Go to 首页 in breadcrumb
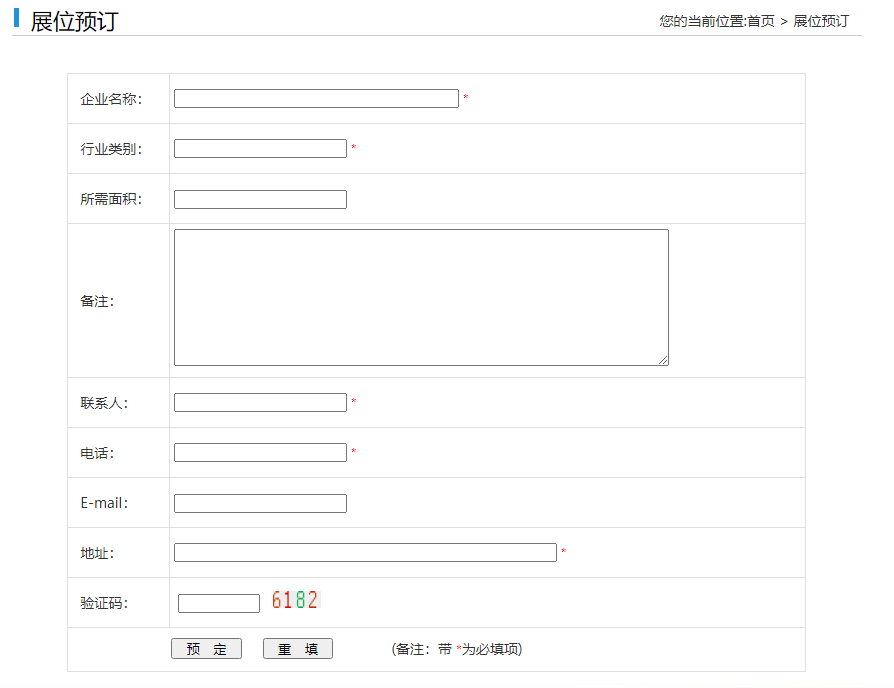The width and height of the screenshot is (894, 688). 761,22
